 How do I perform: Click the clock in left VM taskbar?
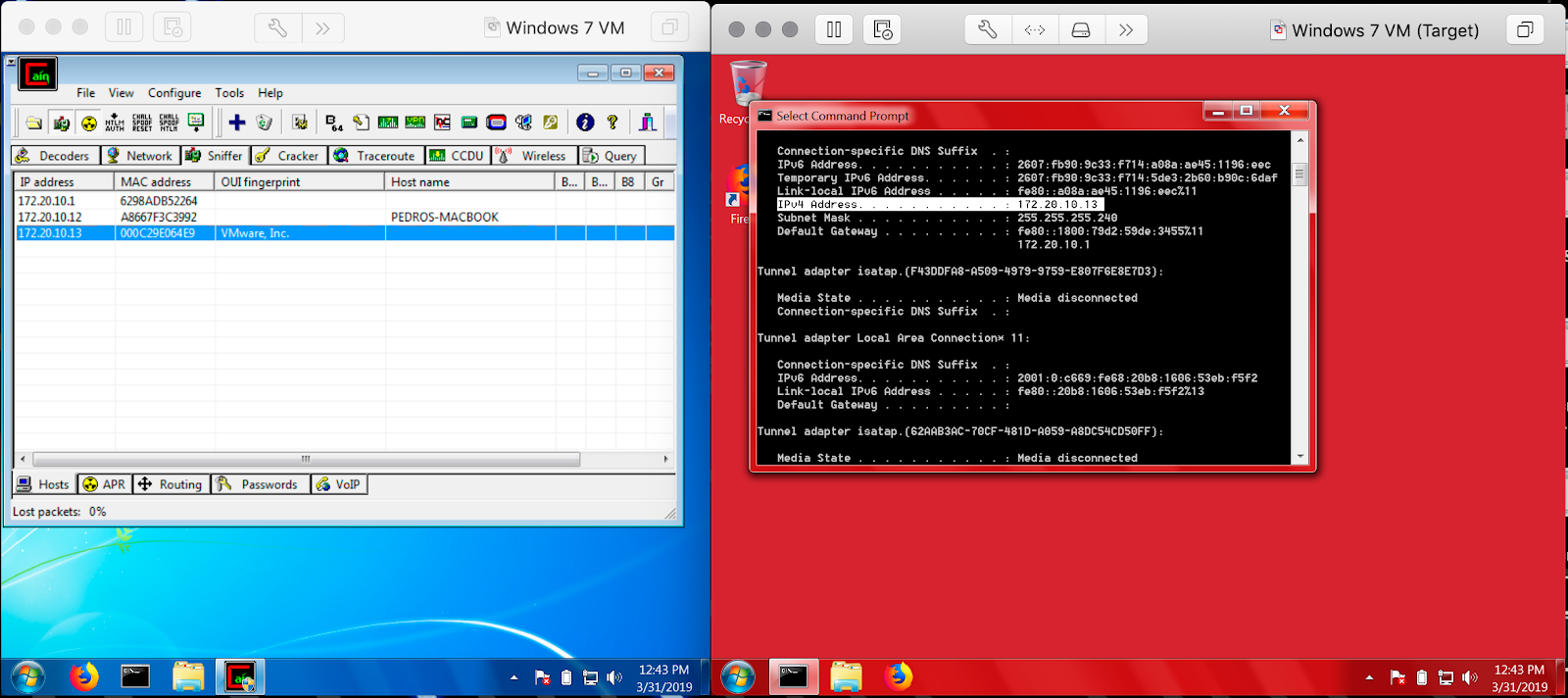(663, 677)
